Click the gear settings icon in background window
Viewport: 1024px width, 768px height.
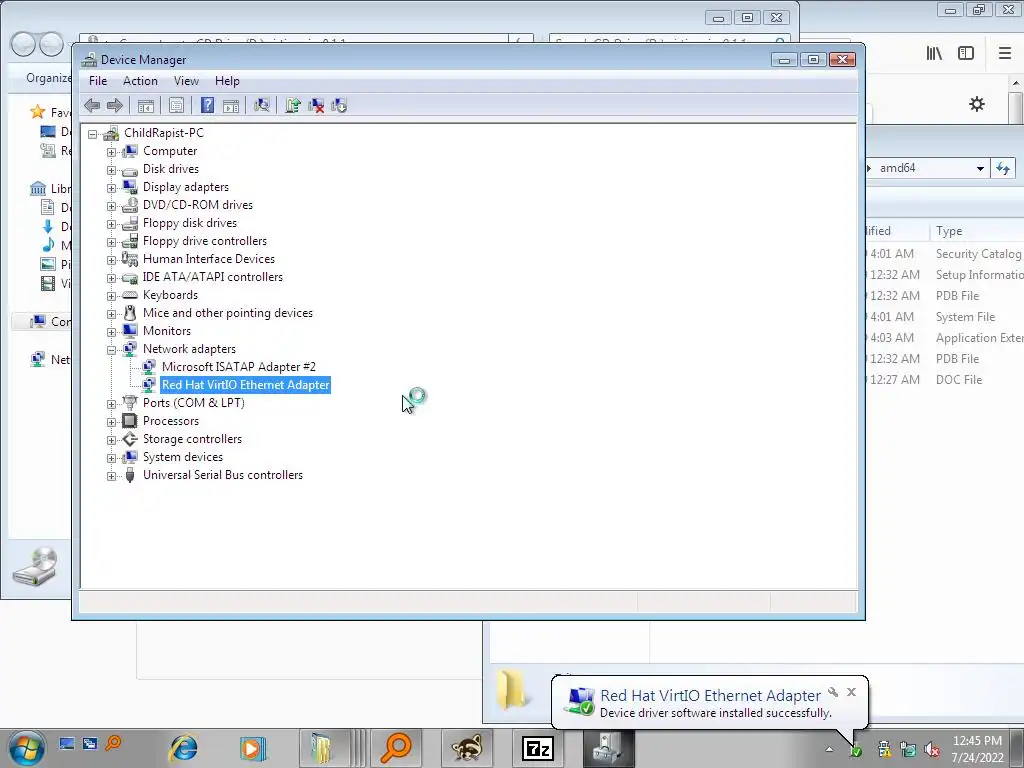977,104
